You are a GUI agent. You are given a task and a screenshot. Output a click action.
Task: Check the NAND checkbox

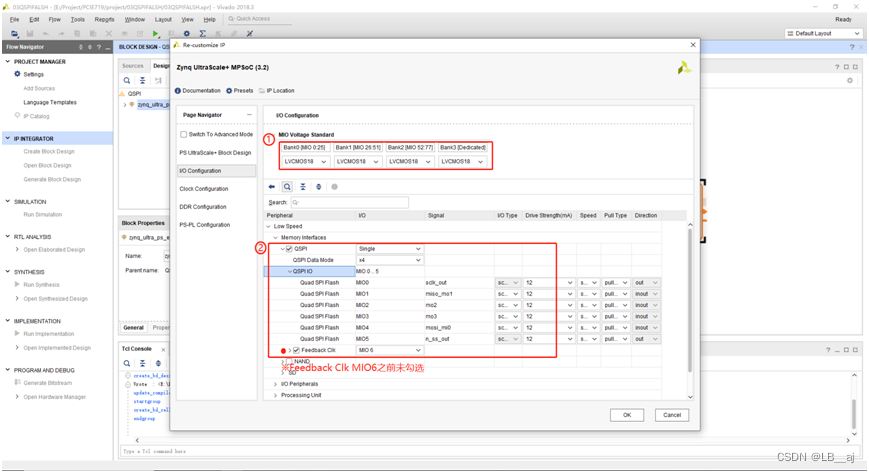click(x=289, y=361)
